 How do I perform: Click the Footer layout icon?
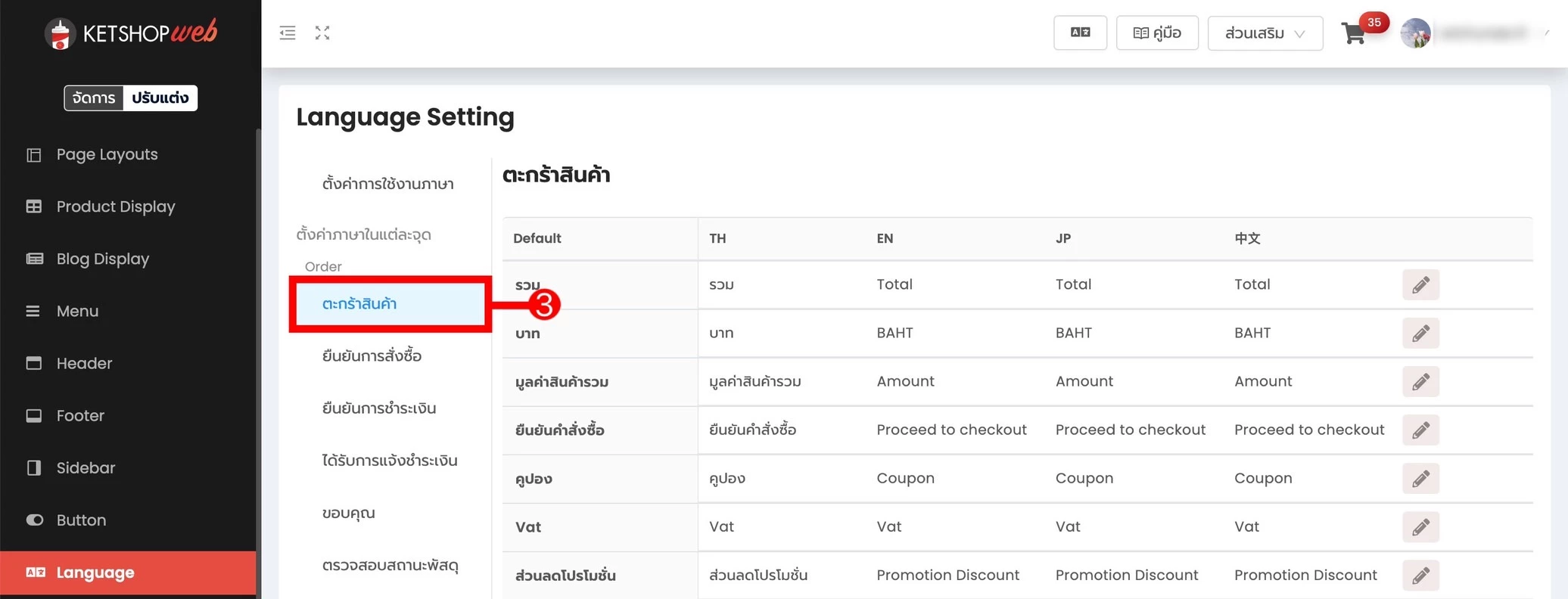click(x=34, y=415)
